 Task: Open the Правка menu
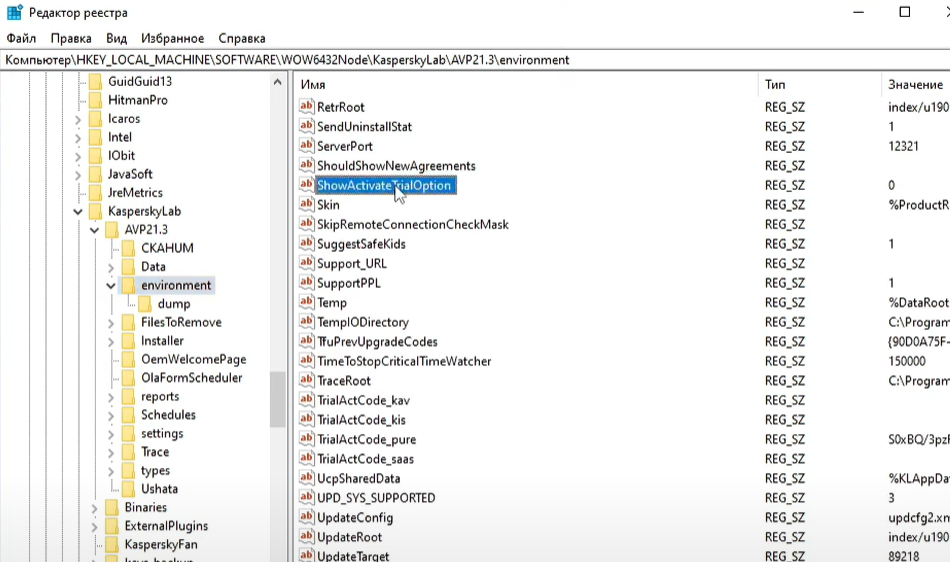(71, 38)
